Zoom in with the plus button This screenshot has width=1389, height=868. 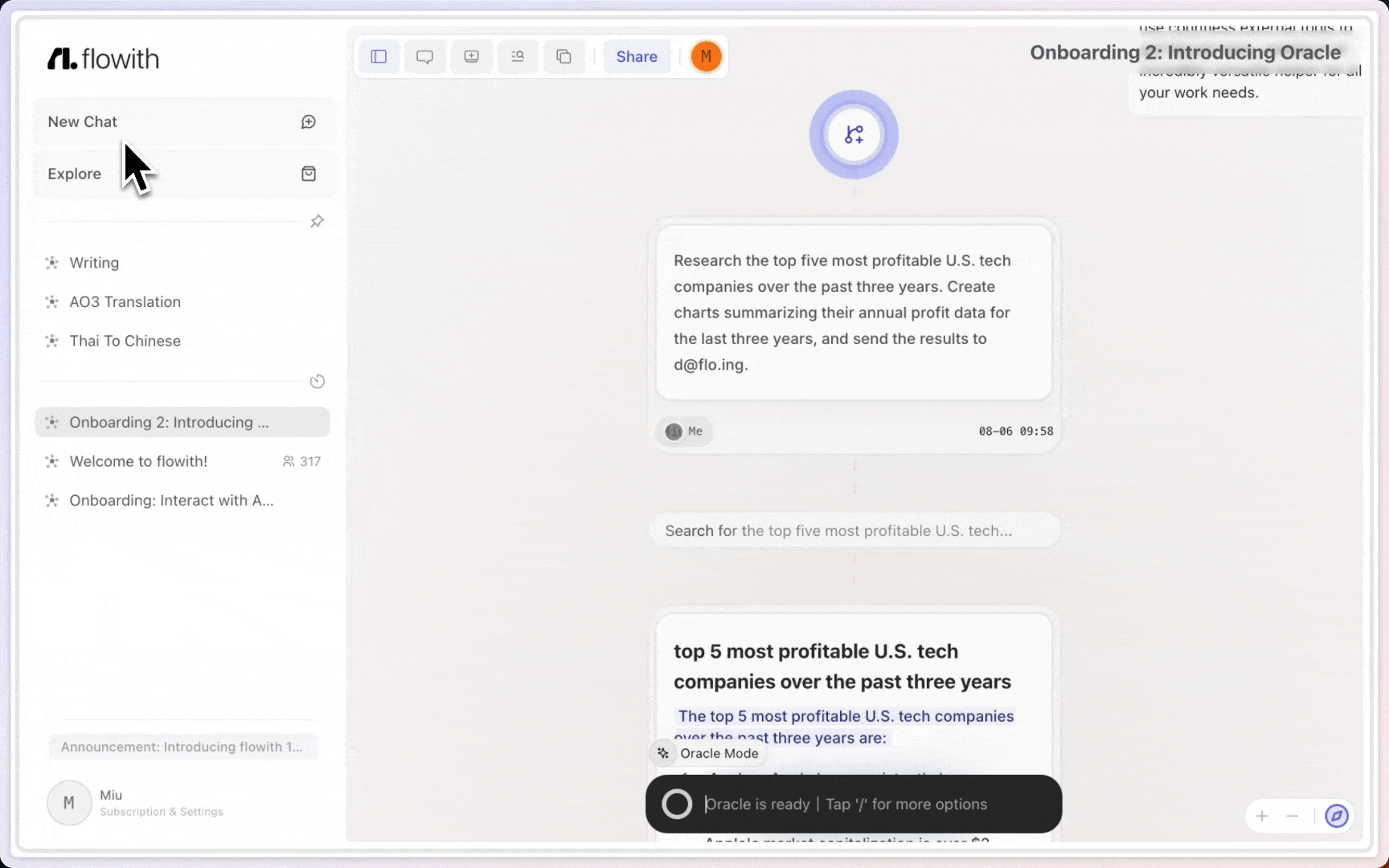pyautogui.click(x=1262, y=817)
